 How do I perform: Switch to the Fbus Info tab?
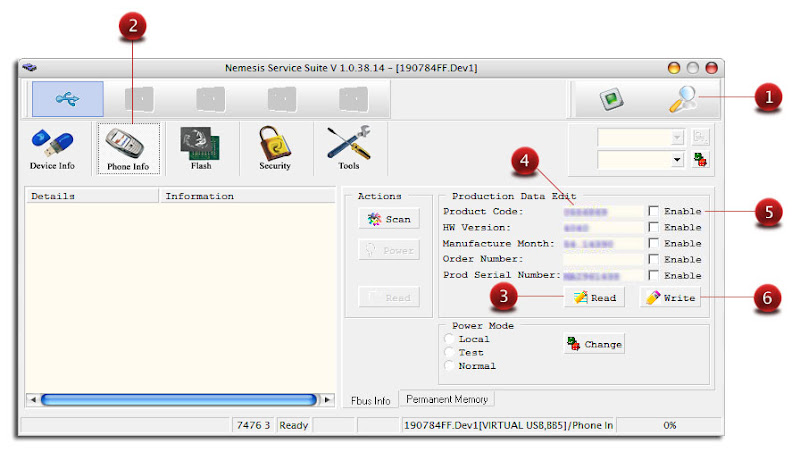(x=370, y=400)
